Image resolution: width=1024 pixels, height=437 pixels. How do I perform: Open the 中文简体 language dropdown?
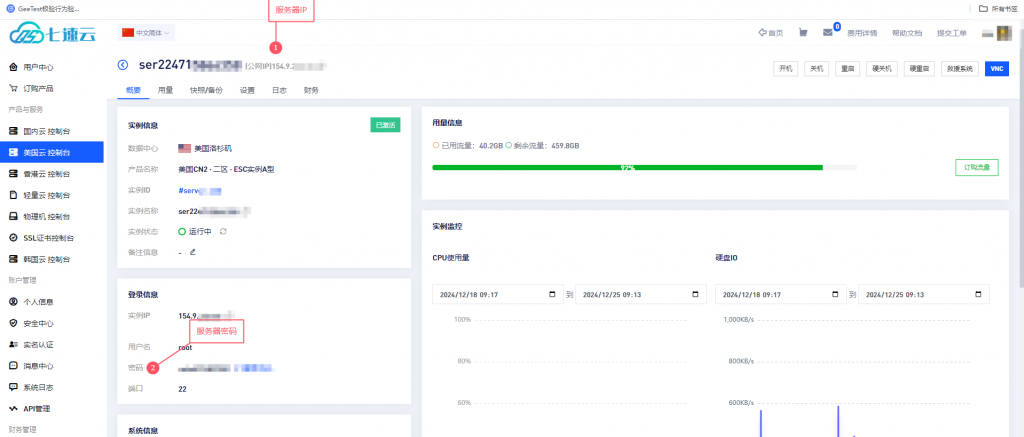tap(146, 33)
